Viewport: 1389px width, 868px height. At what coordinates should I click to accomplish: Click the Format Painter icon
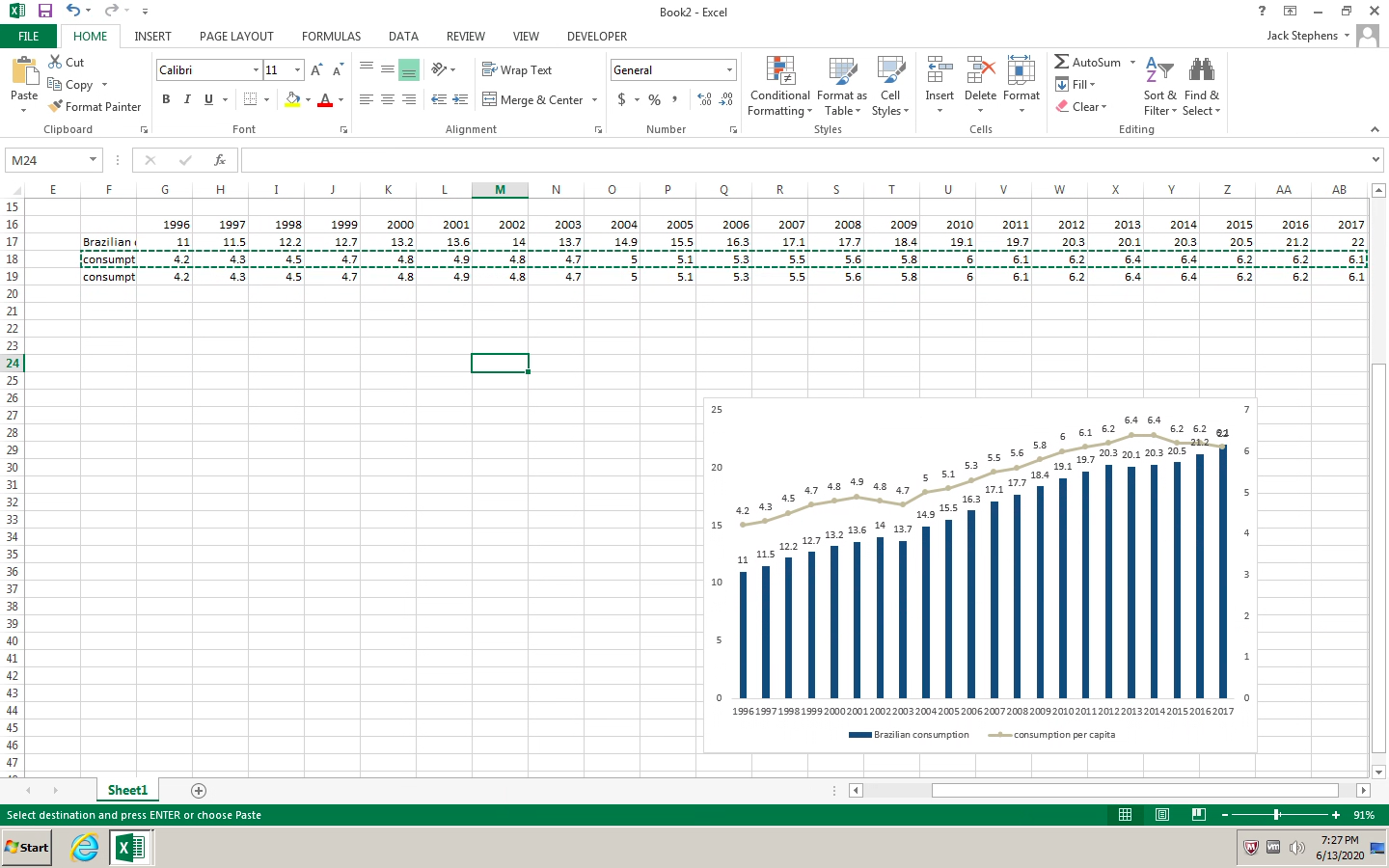click(56, 107)
